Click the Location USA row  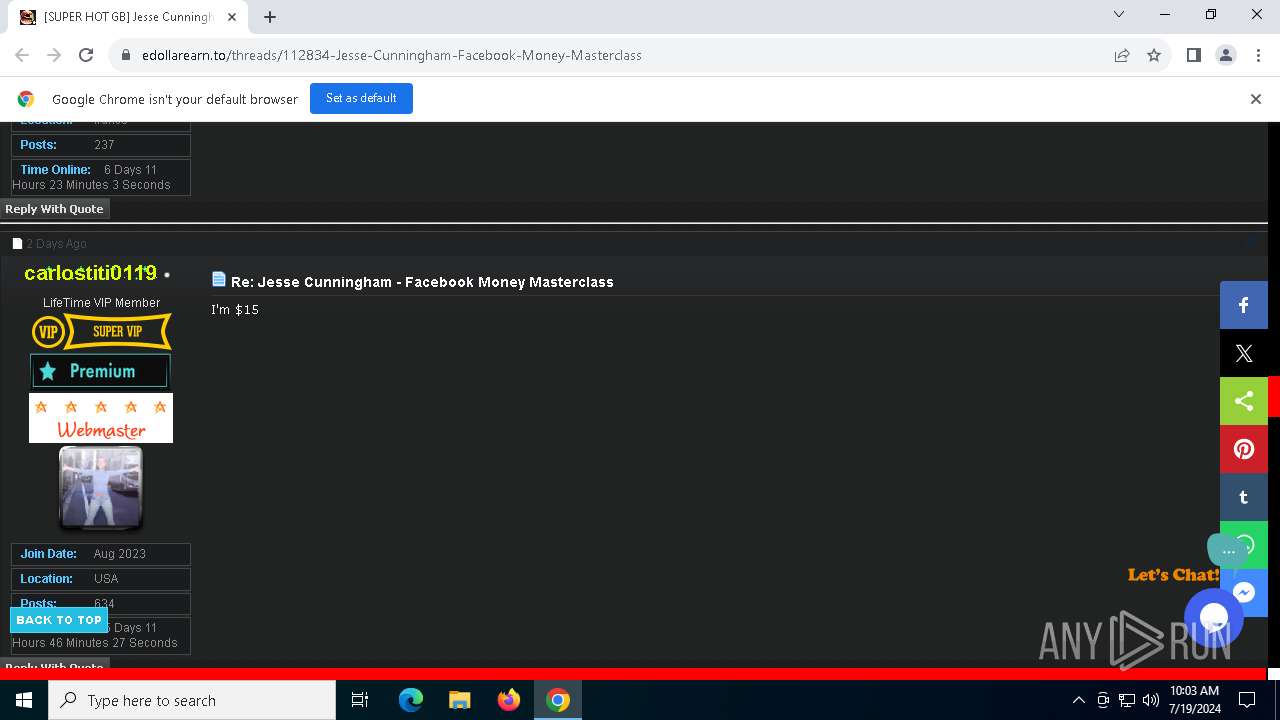coord(101,579)
